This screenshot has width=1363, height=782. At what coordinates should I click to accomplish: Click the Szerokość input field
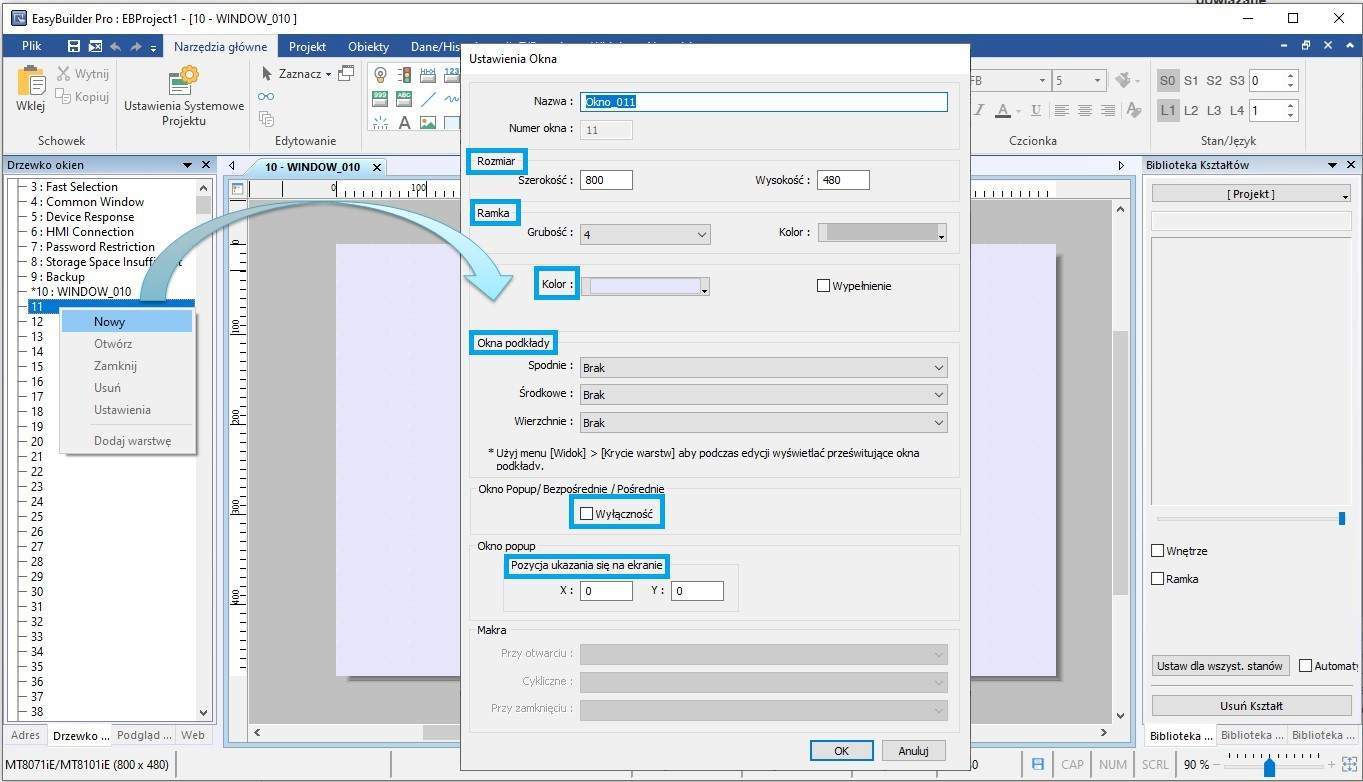pos(606,180)
